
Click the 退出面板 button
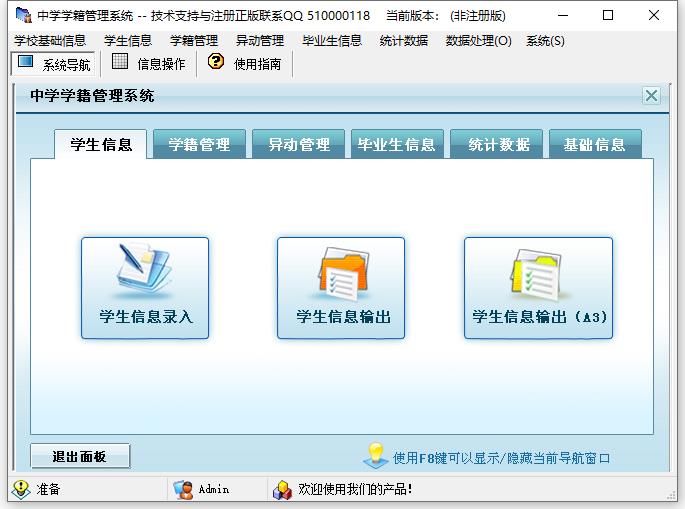80,456
